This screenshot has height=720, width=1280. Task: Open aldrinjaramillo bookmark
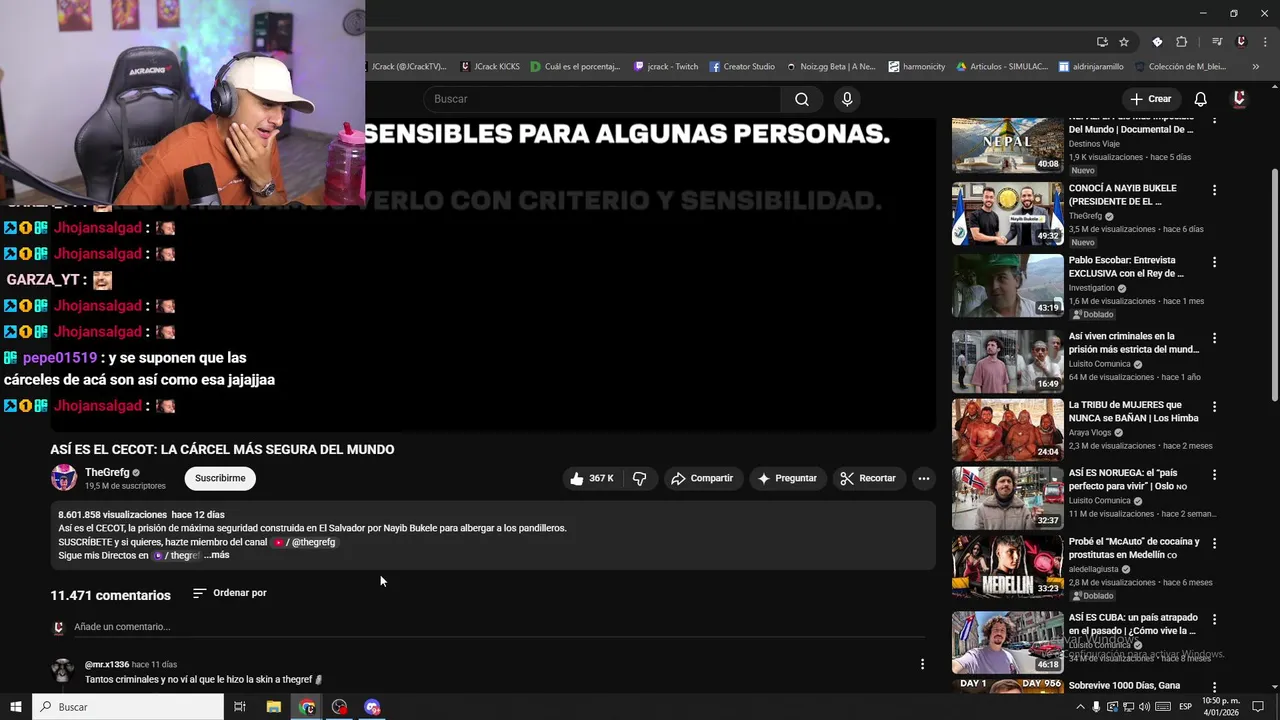tap(1090, 66)
